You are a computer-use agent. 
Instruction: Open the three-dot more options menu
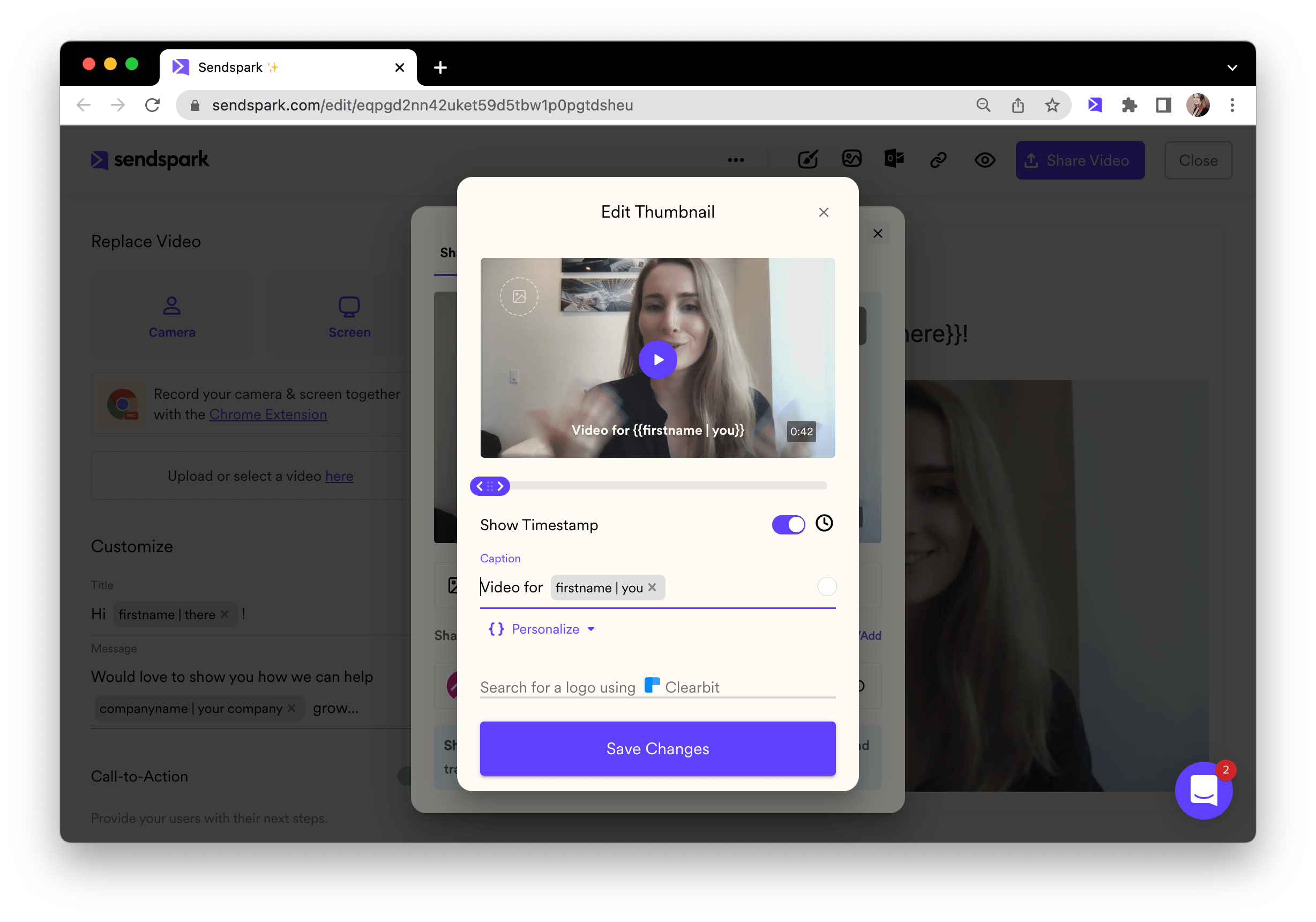tap(735, 160)
